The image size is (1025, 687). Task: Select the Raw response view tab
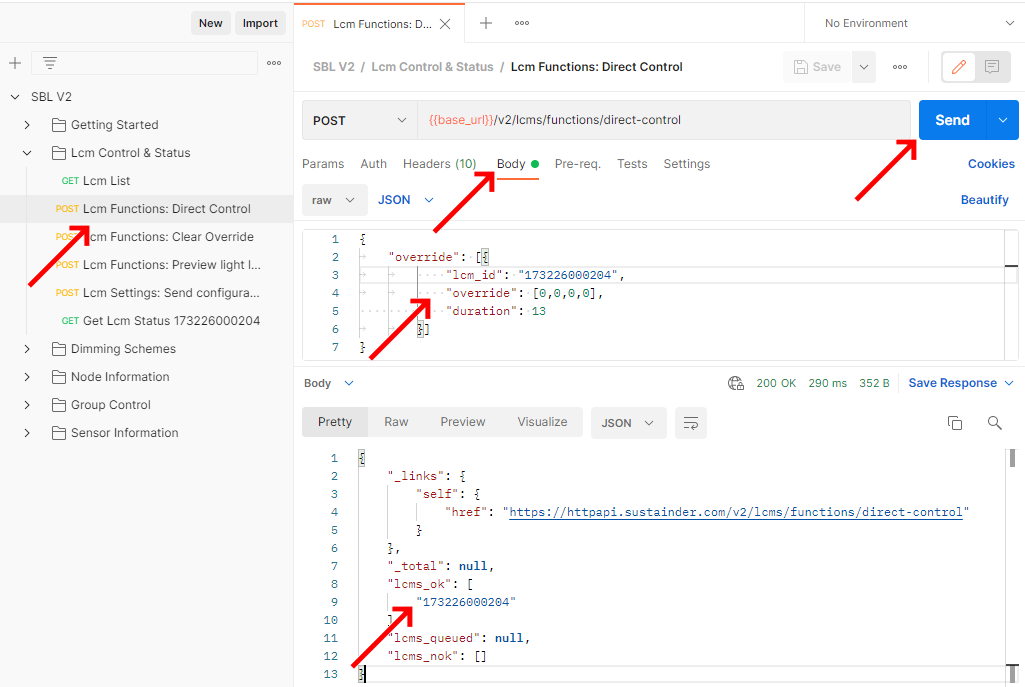pyautogui.click(x=396, y=422)
